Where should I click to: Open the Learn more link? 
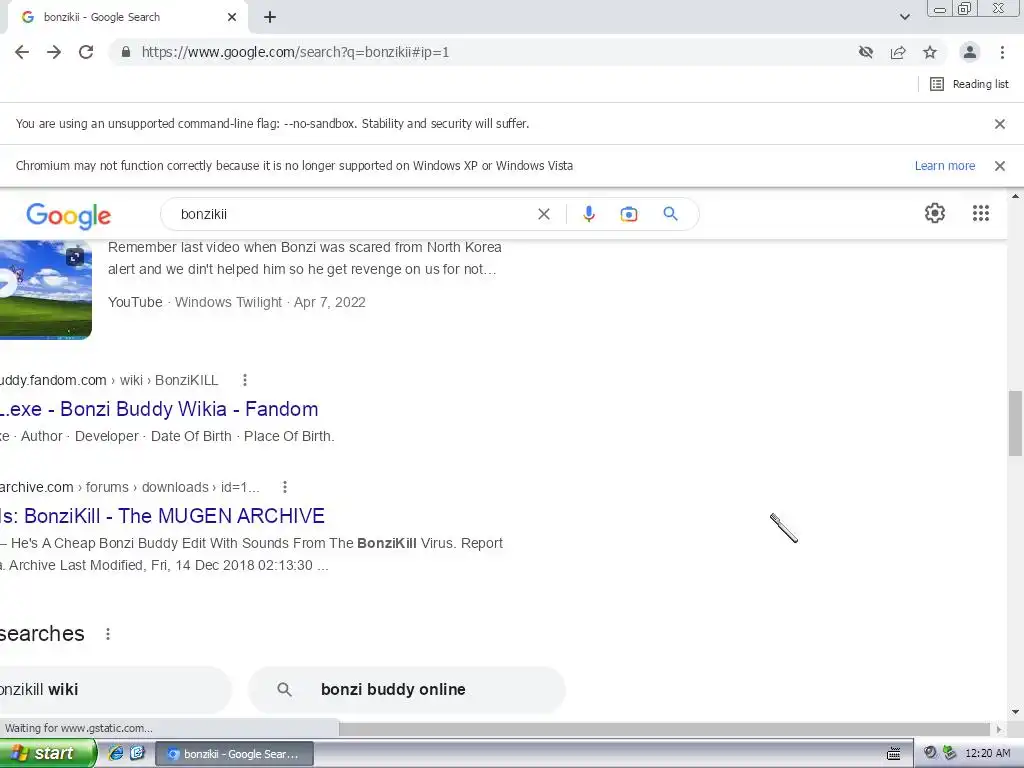click(x=944, y=166)
